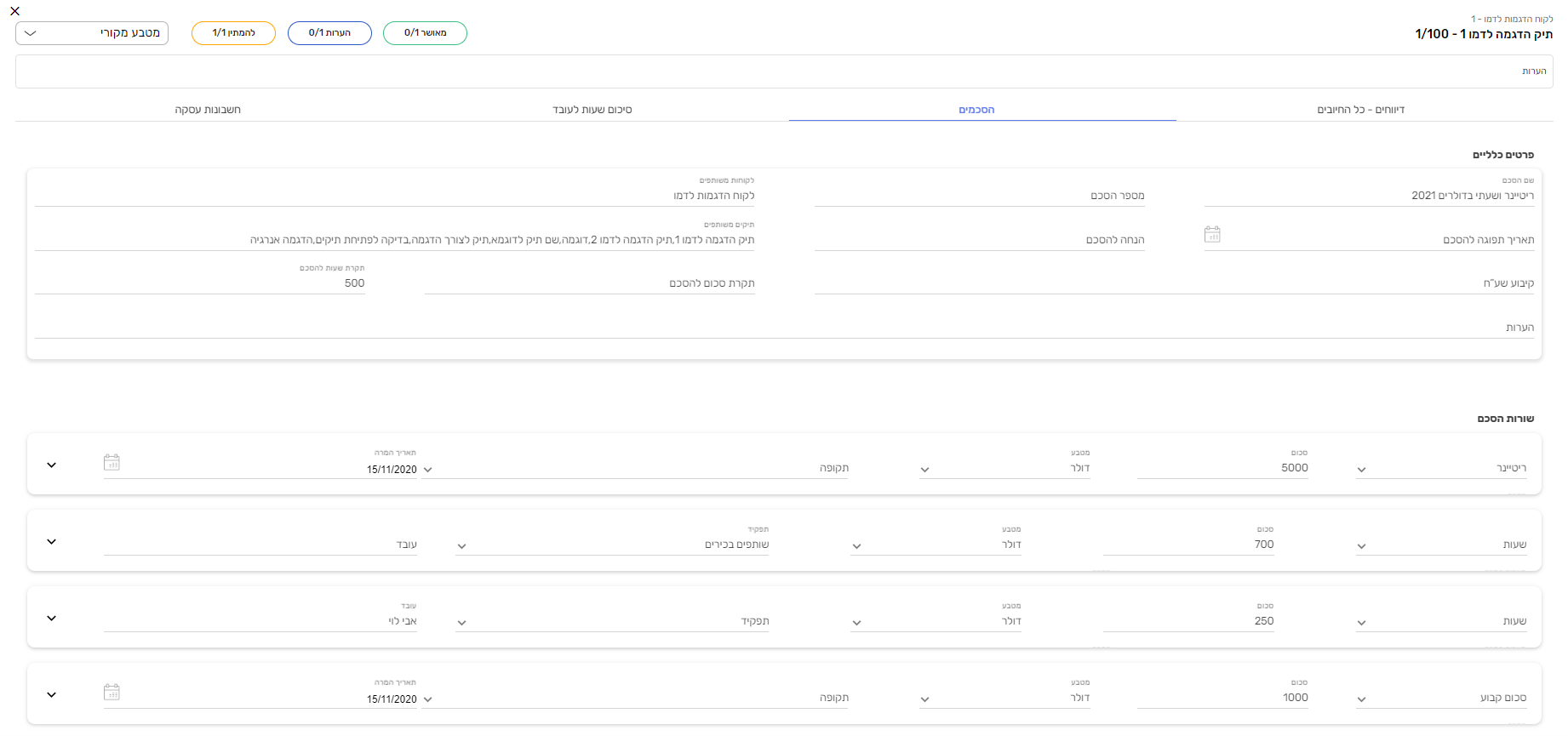Open conversion date calendar in the סכום קבוע row

point(112,692)
